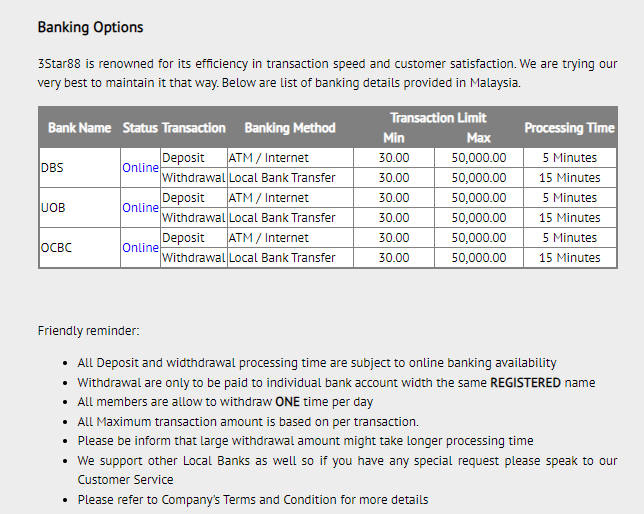This screenshot has width=644, height=514.
Task: Click the Withdrawal cell in the OCBC row
Action: pyautogui.click(x=193, y=258)
